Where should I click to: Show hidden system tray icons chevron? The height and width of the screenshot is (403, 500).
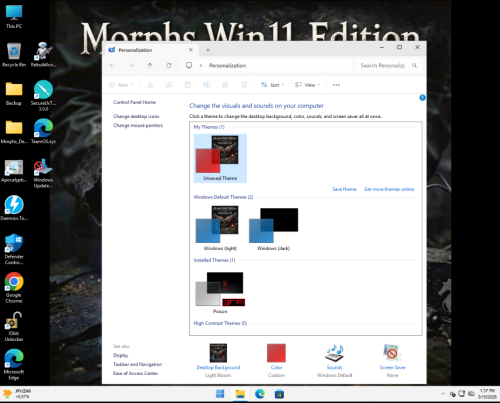(x=443, y=394)
